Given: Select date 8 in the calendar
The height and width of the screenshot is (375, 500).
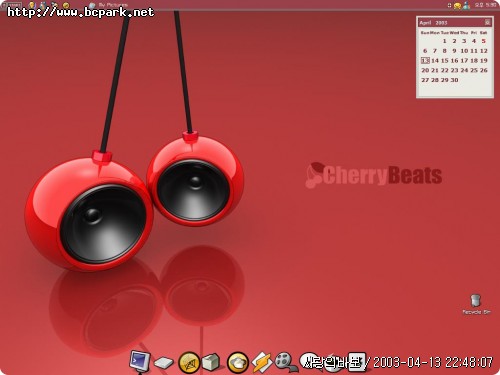Looking at the screenshot, I should [444, 51].
